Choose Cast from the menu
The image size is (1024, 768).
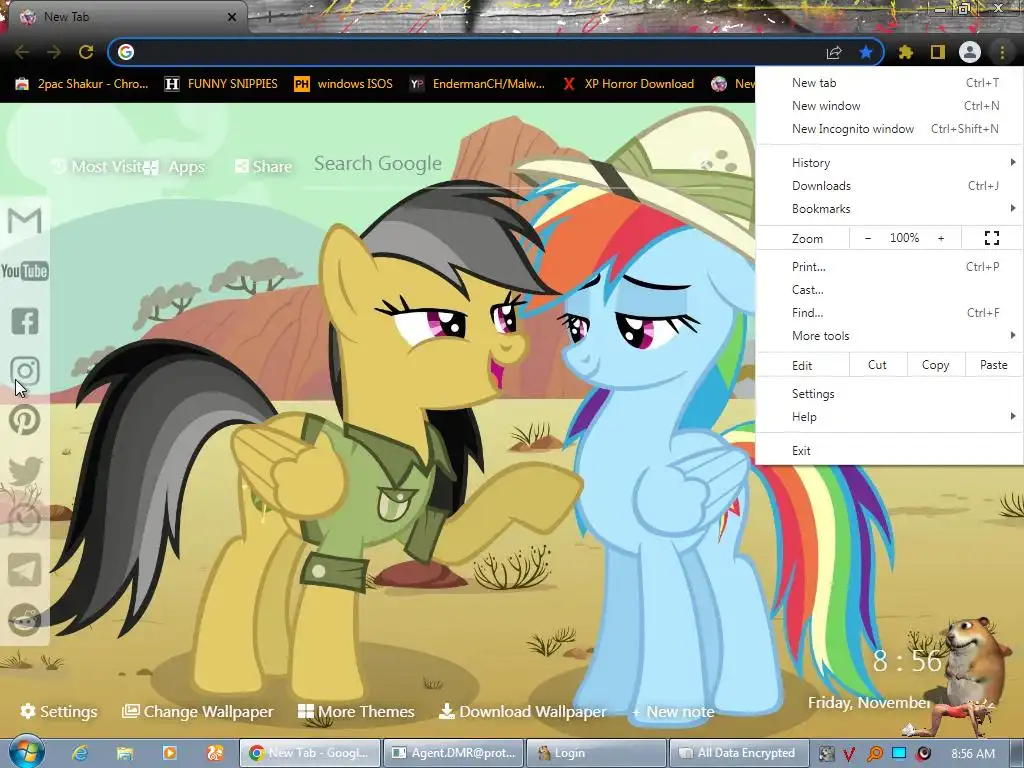pos(889,290)
